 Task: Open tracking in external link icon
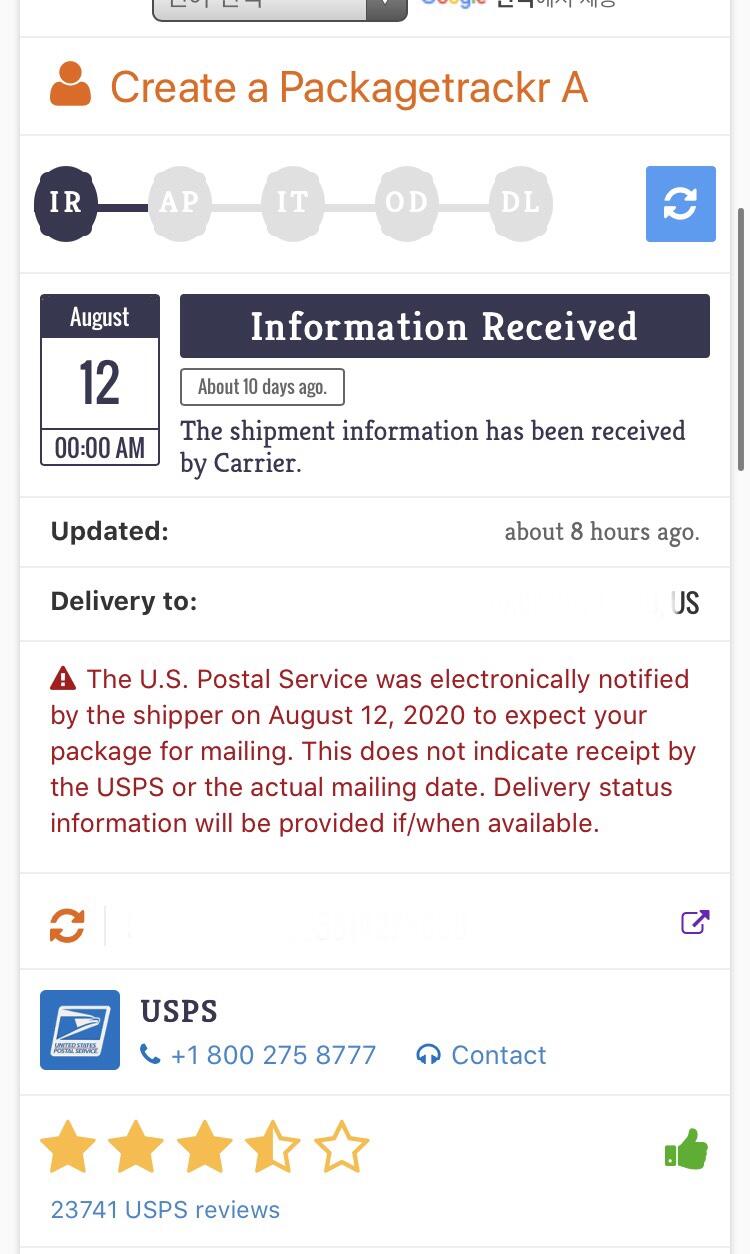tap(694, 922)
